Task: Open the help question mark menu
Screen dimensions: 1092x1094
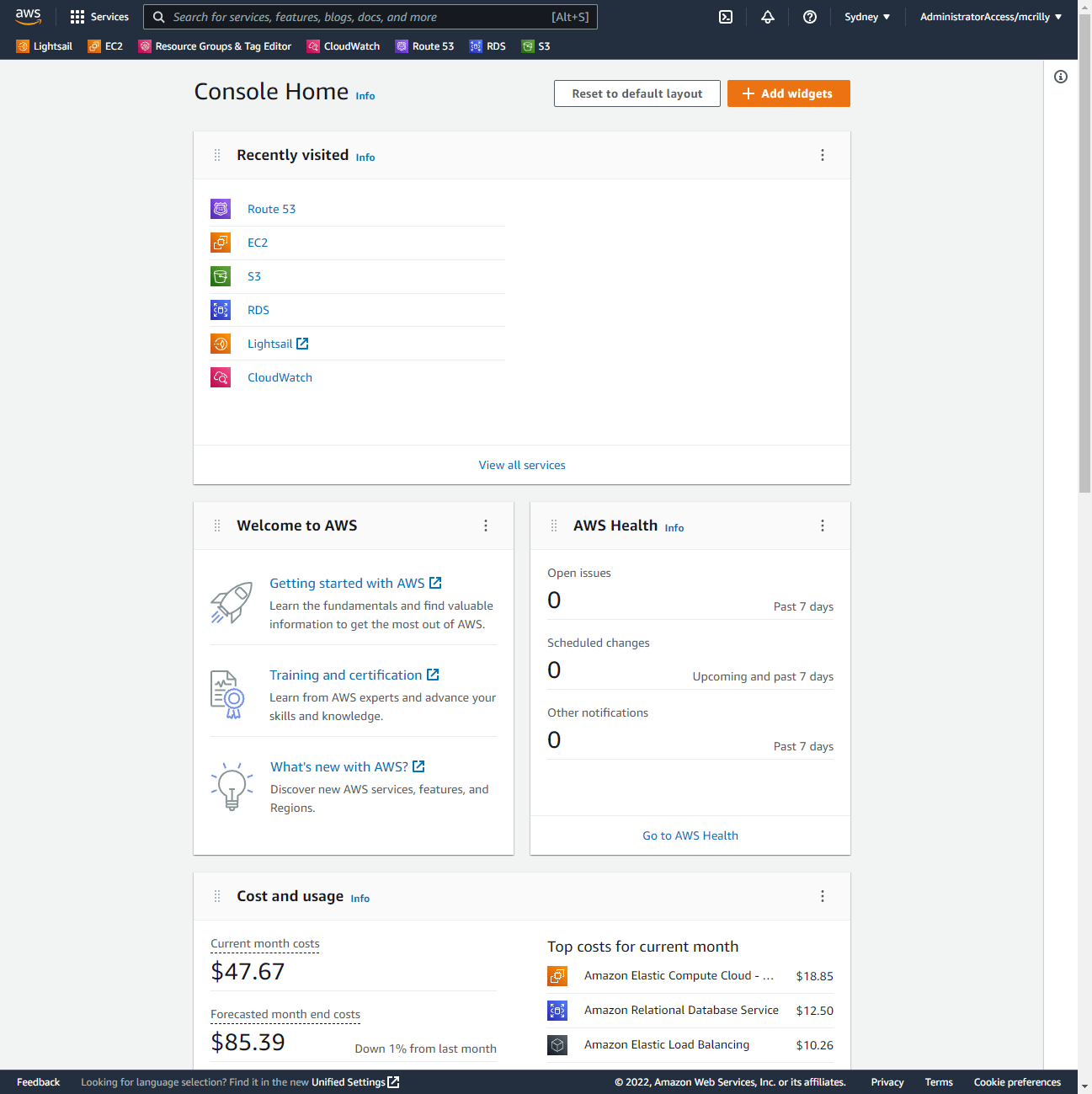Action: point(810,17)
